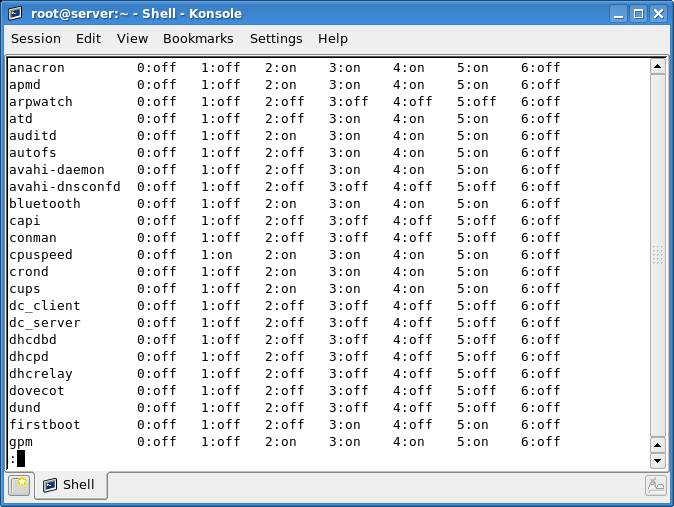Image resolution: width=674 pixels, height=507 pixels.
Task: Open the Settings menu
Action: [x=276, y=39]
